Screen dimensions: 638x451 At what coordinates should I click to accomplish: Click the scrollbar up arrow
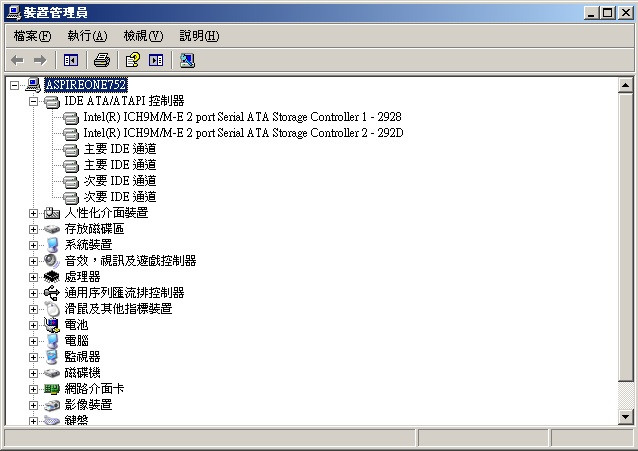(625, 85)
